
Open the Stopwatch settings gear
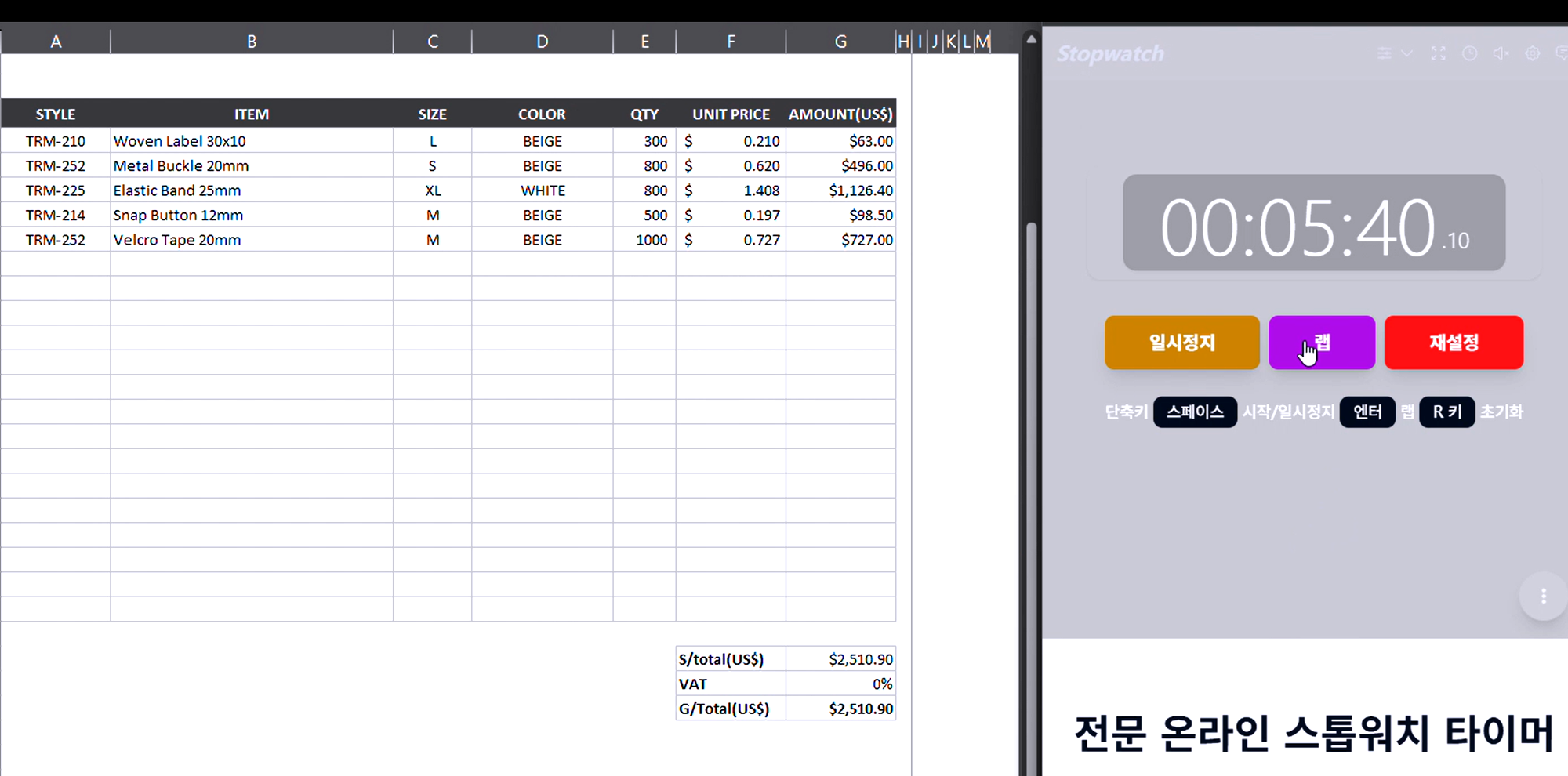coord(1532,53)
